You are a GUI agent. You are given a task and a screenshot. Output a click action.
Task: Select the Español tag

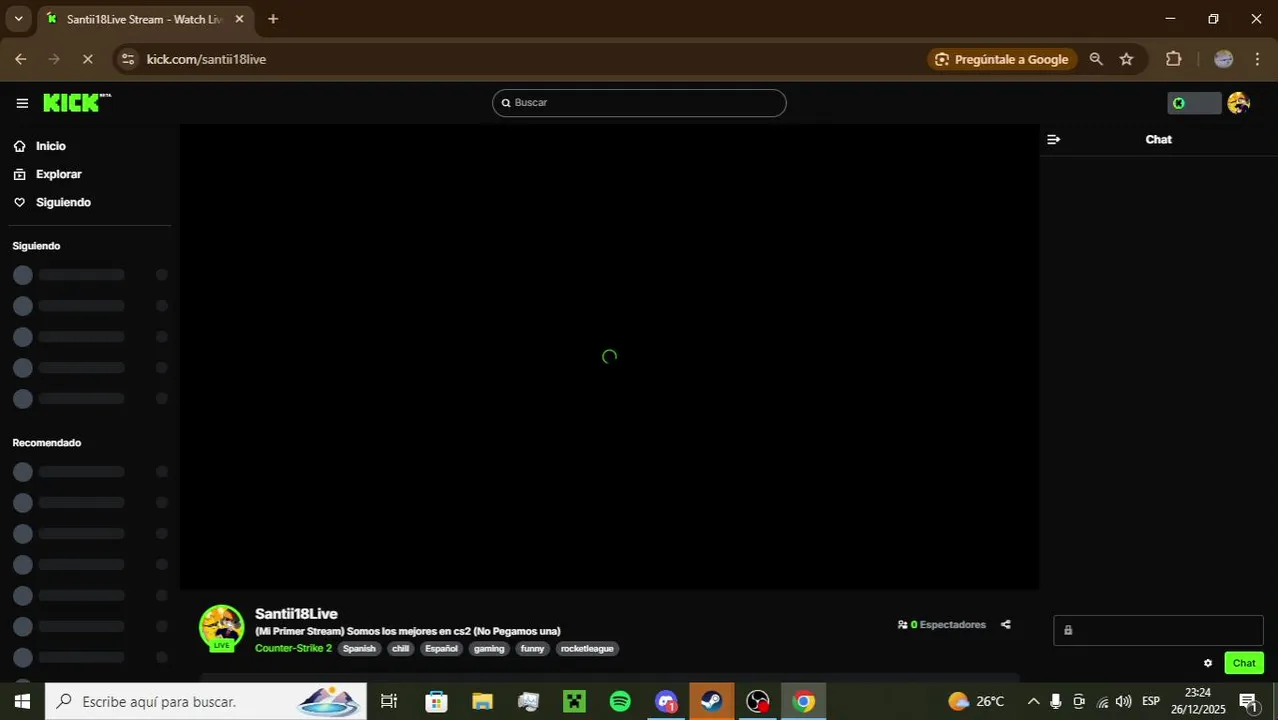(441, 649)
